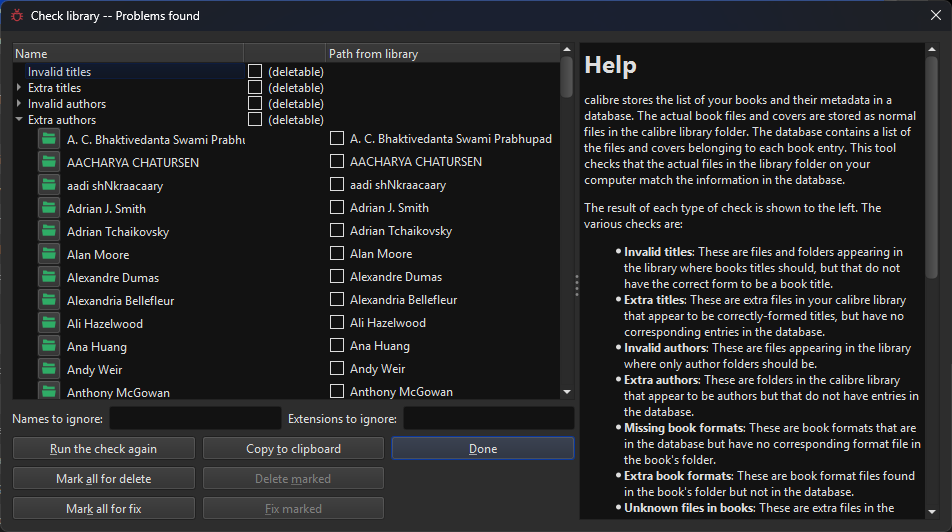Check the Alan Moore path checkbox
This screenshot has width=952, height=532.
[337, 253]
